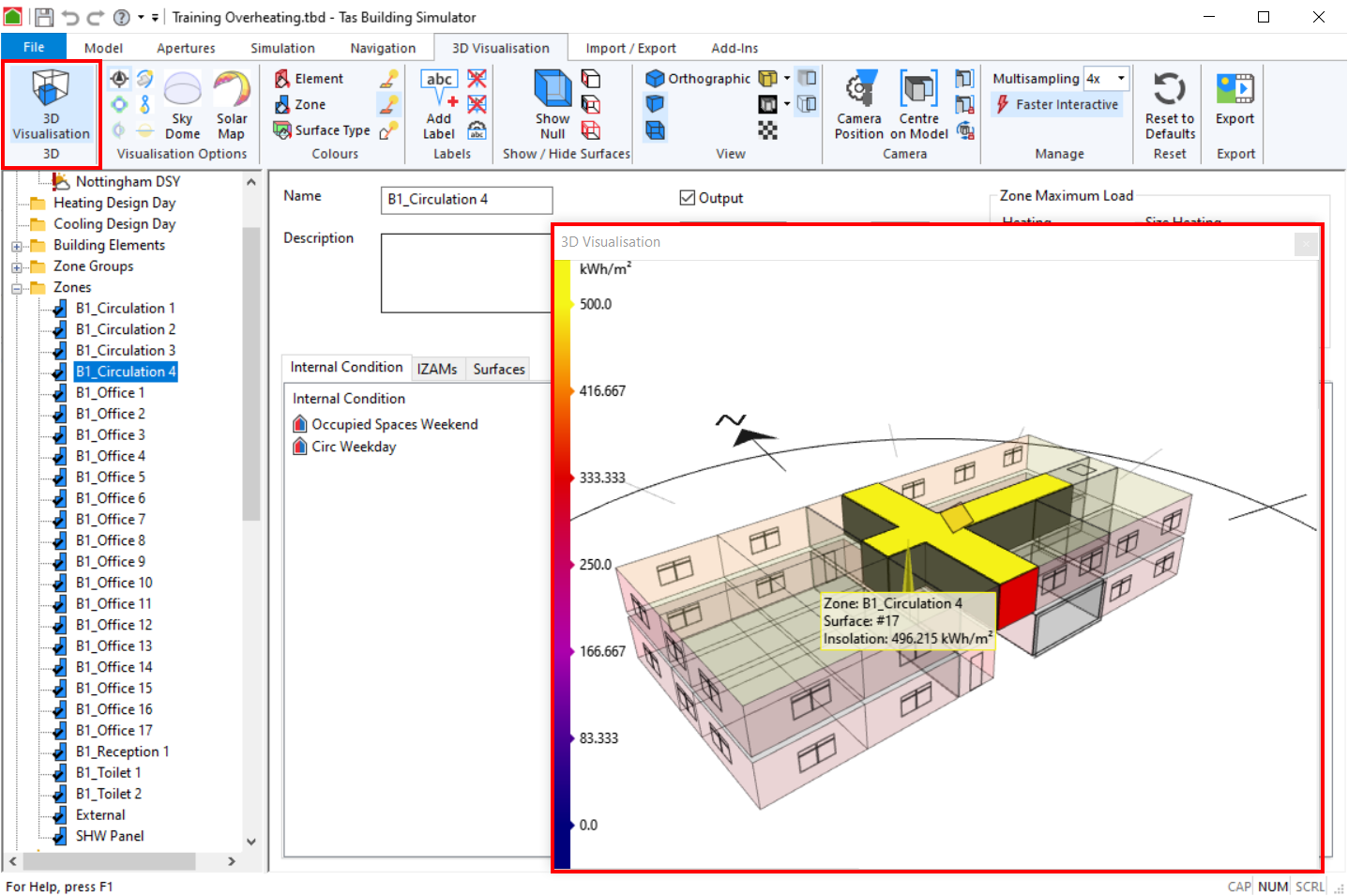Open the yellow cube view dropdown arrow

click(x=786, y=79)
